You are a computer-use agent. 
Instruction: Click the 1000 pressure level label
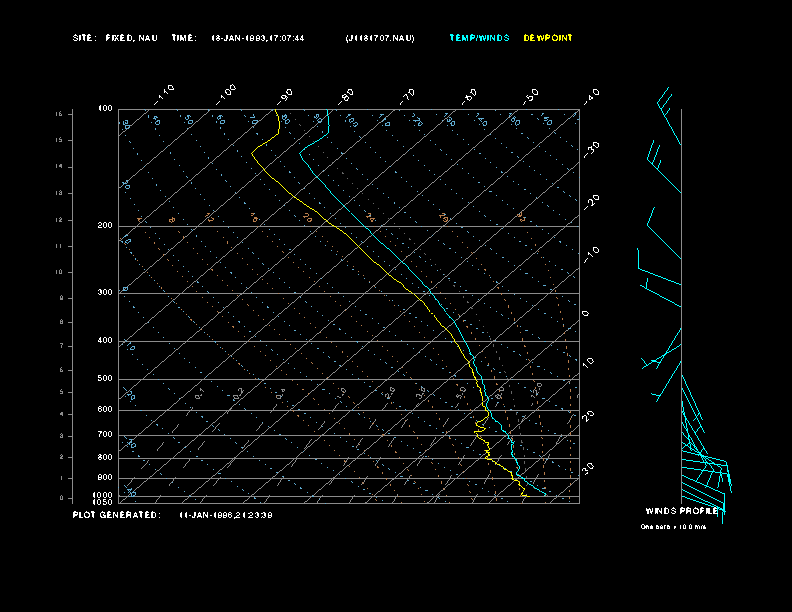103,495
